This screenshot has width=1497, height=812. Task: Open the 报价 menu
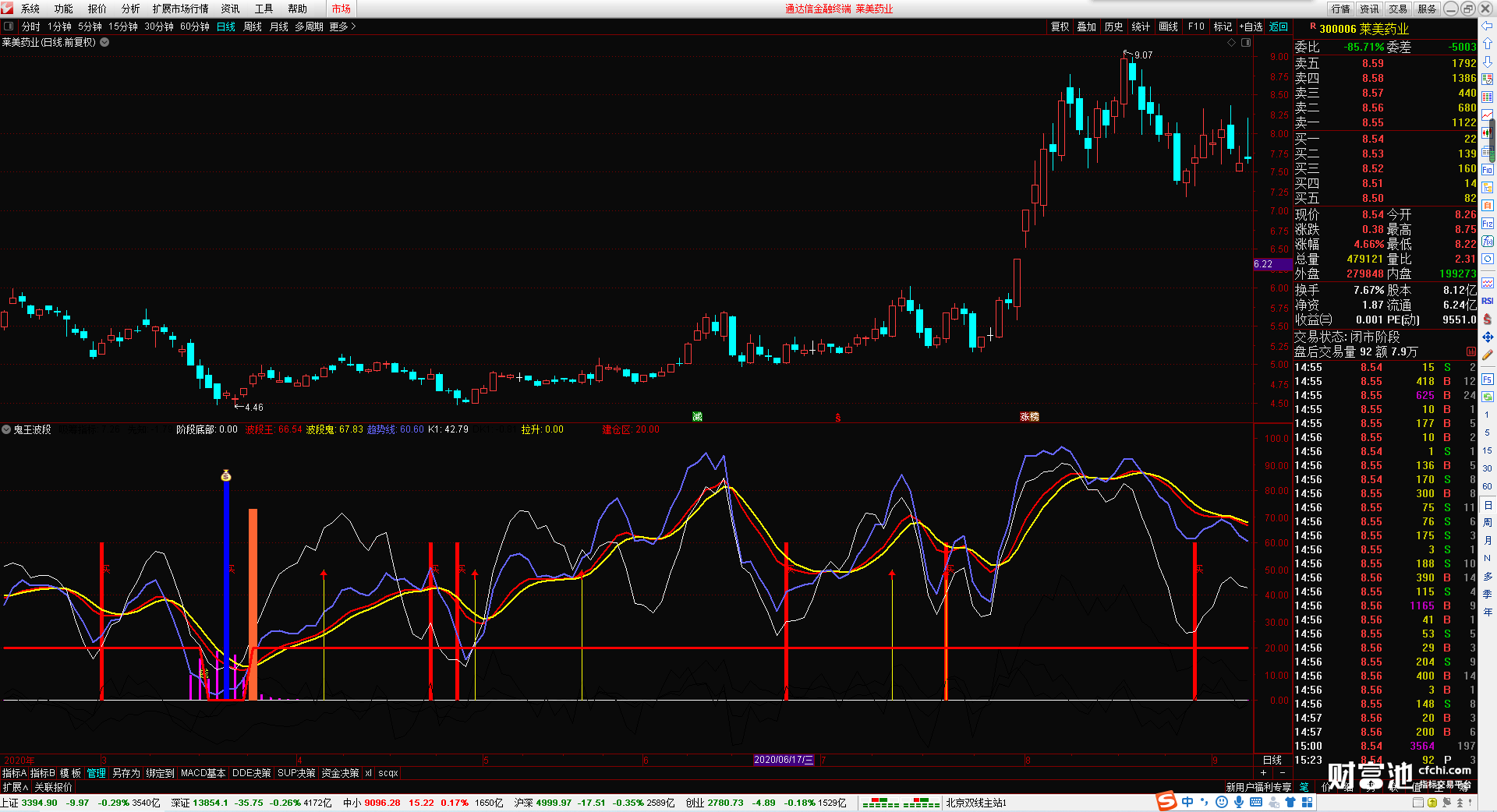pos(97,9)
